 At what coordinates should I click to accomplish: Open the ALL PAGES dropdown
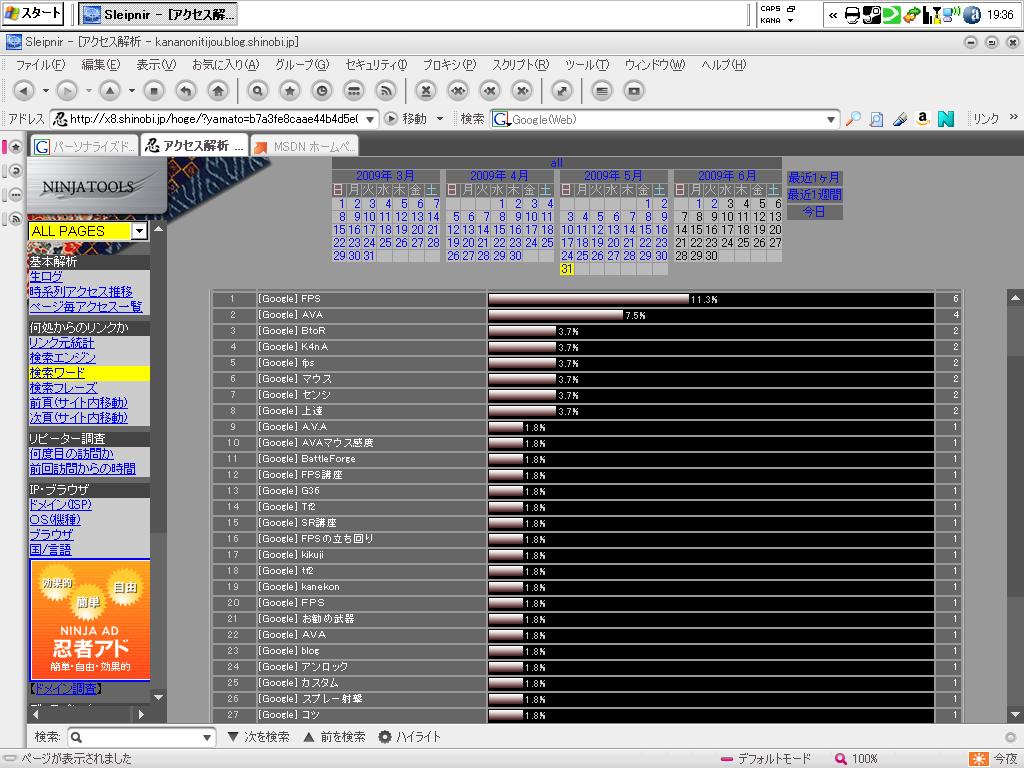coord(139,231)
